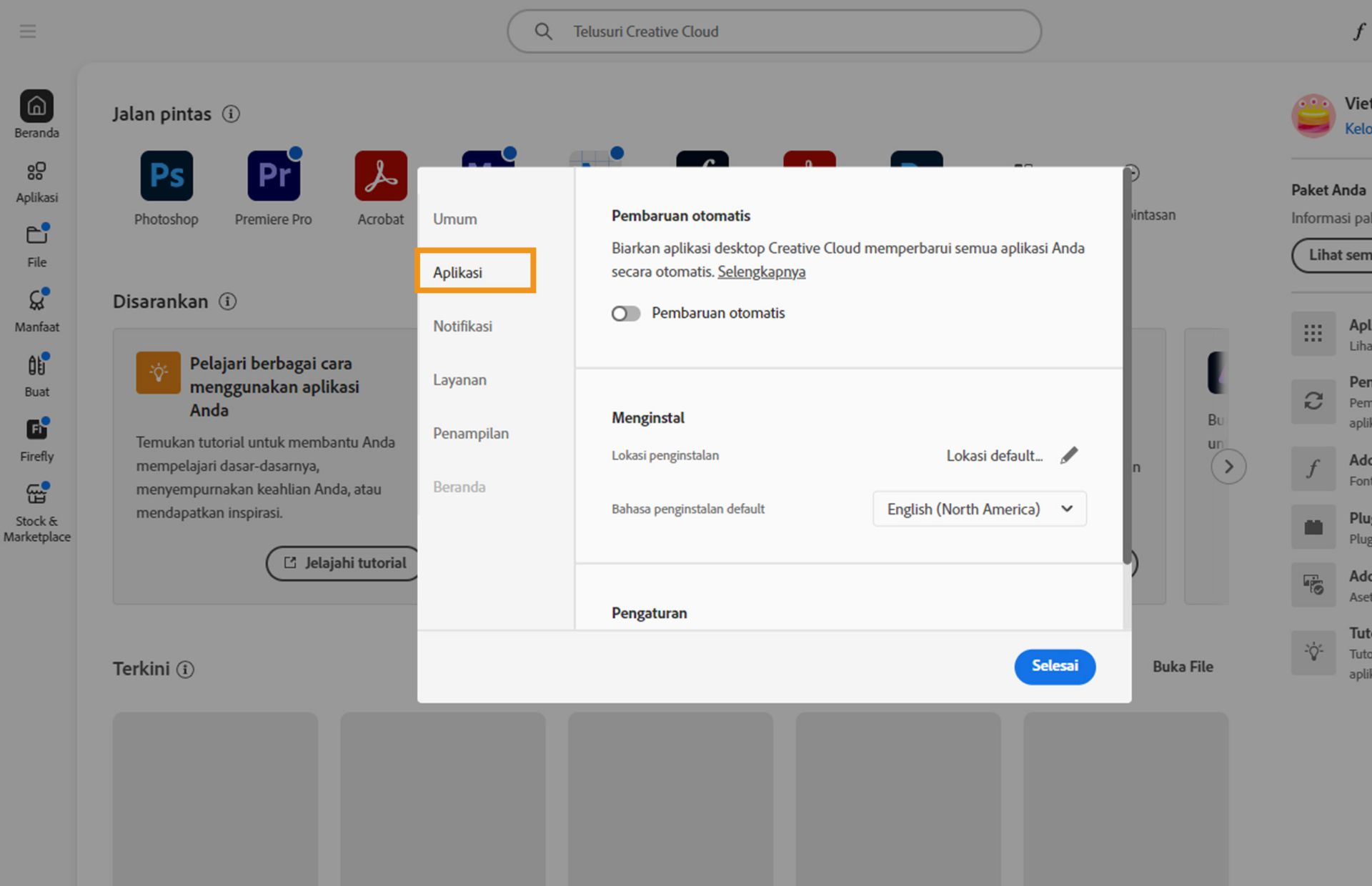Open the Firefly sidebar icon
1372x886 pixels.
click(x=36, y=429)
